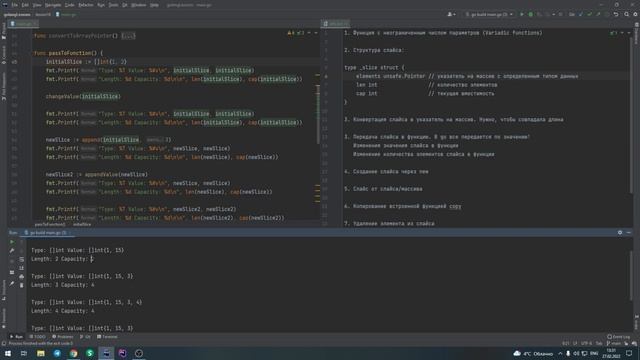Start debugging with the green bug icon
This screenshot has height=360, width=640.
point(531,14)
